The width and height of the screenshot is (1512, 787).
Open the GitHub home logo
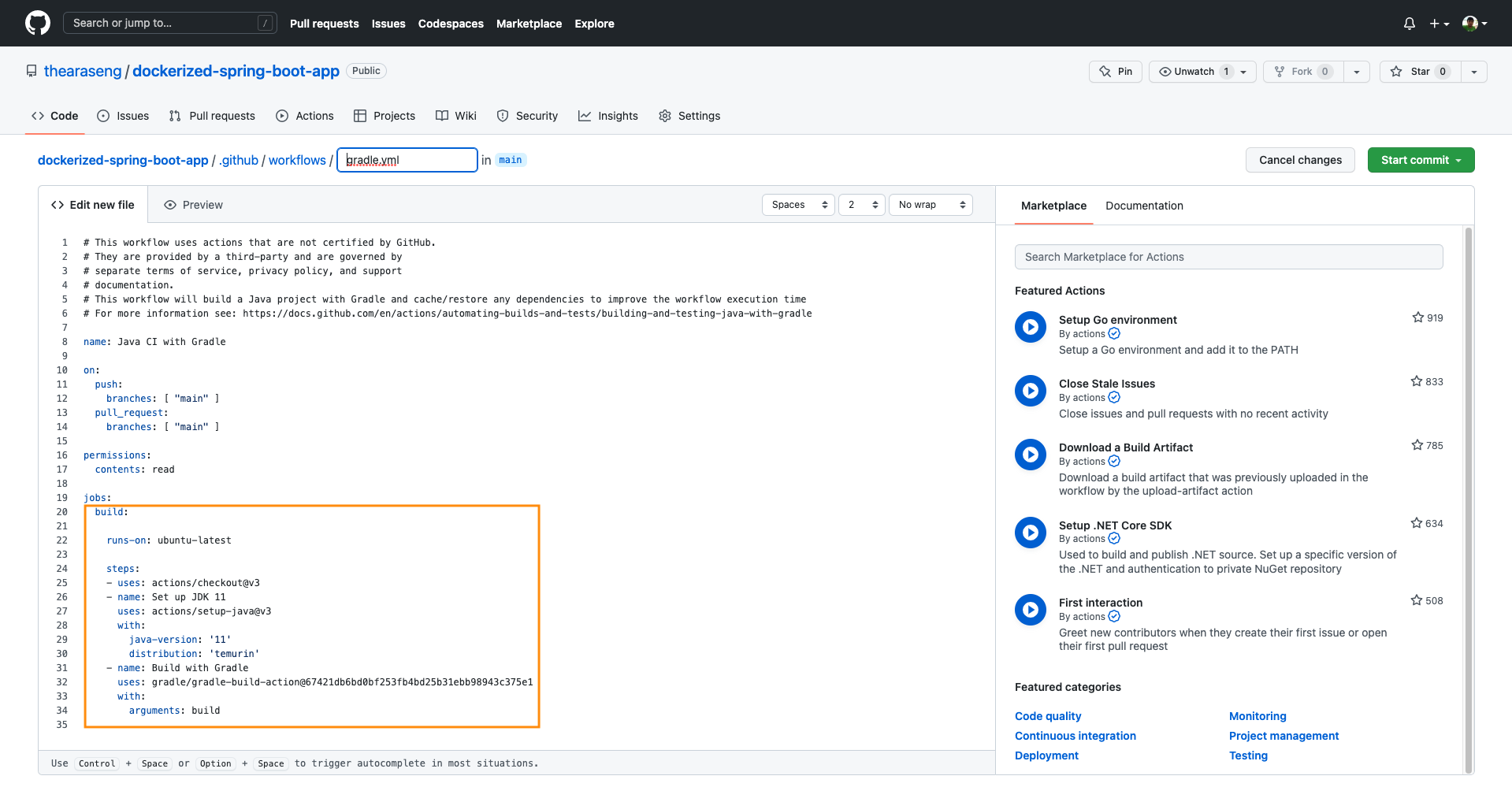[37, 23]
